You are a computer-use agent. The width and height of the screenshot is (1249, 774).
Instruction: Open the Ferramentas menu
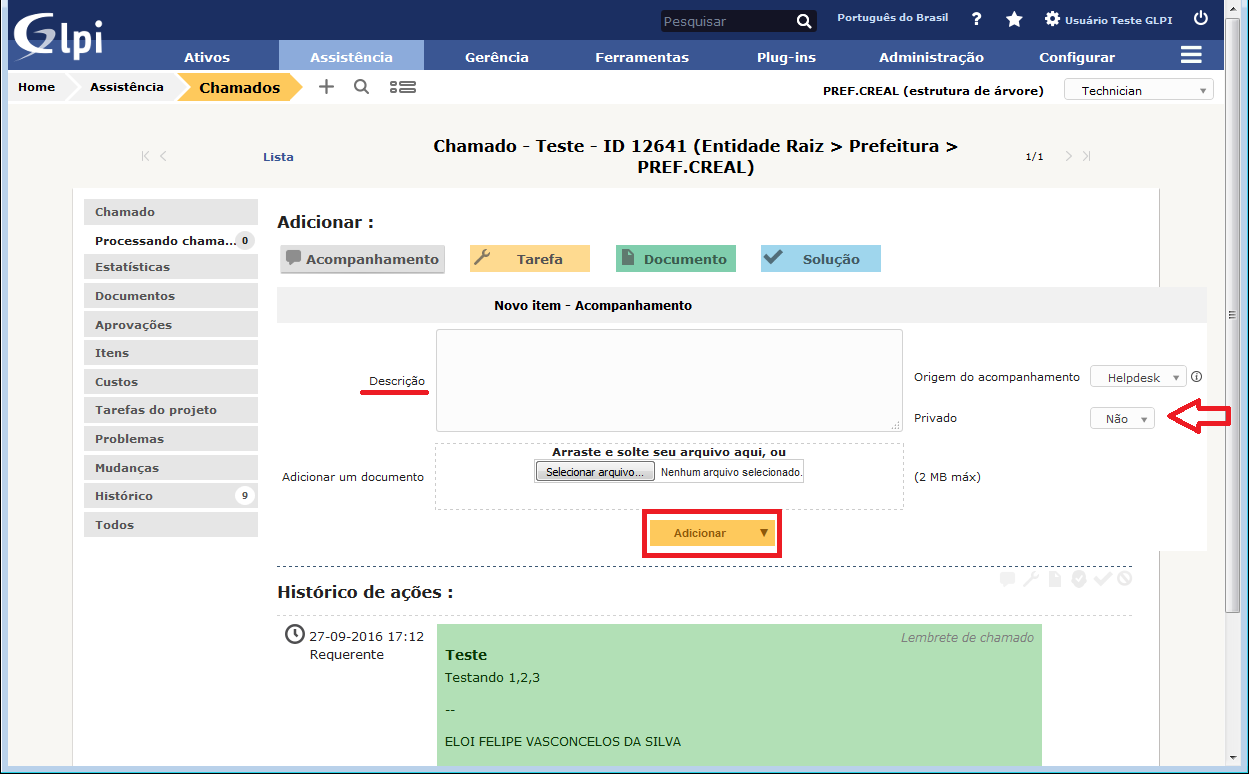(x=641, y=57)
